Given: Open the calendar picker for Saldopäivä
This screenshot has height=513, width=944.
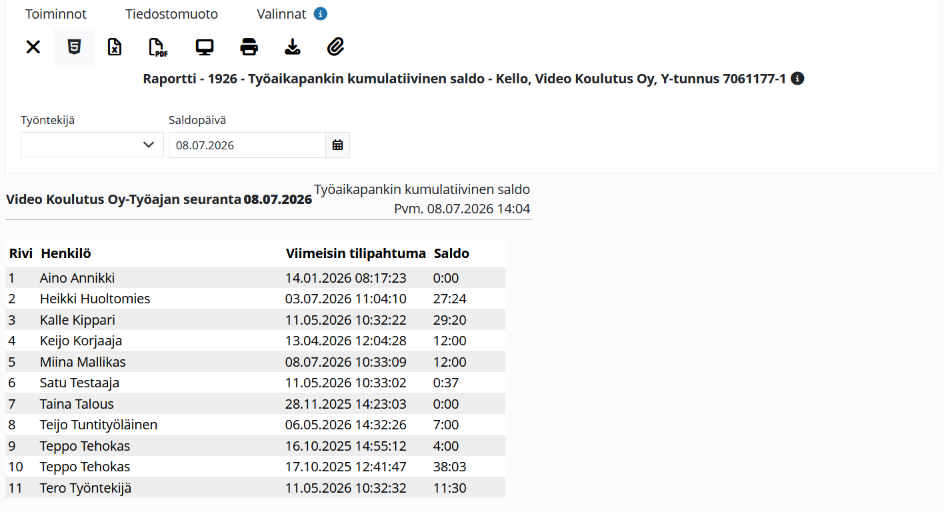Looking at the screenshot, I should pyautogui.click(x=338, y=145).
